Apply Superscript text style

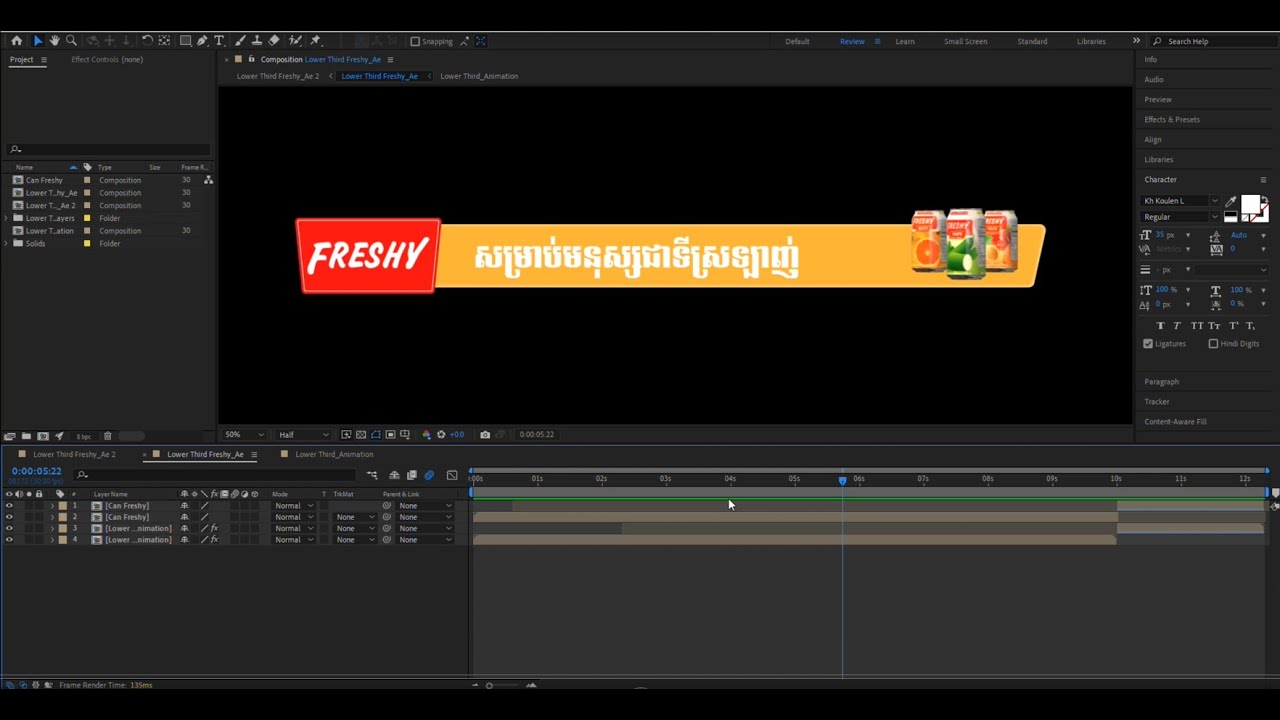(1233, 326)
